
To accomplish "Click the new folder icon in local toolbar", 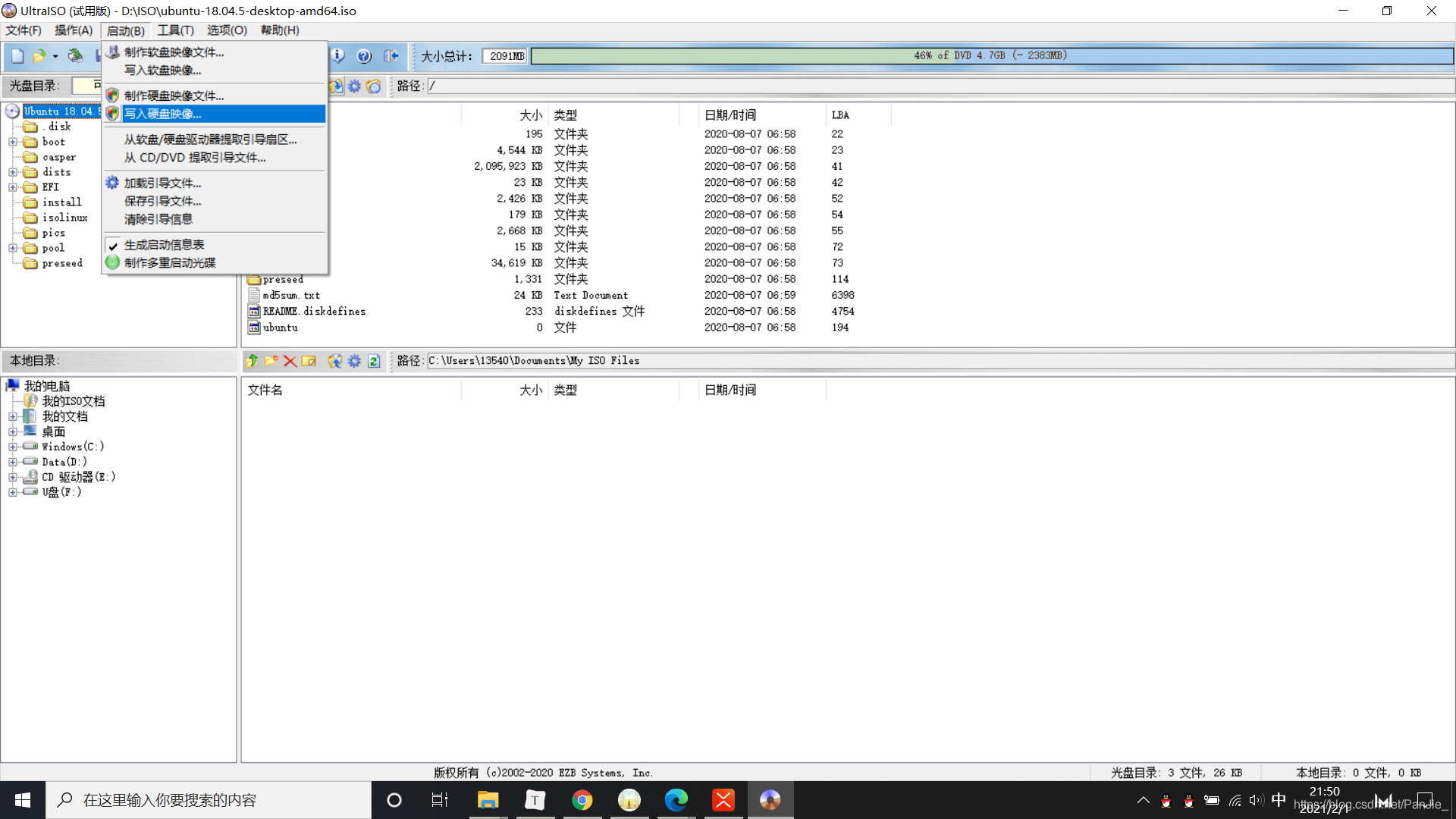I will [271, 361].
